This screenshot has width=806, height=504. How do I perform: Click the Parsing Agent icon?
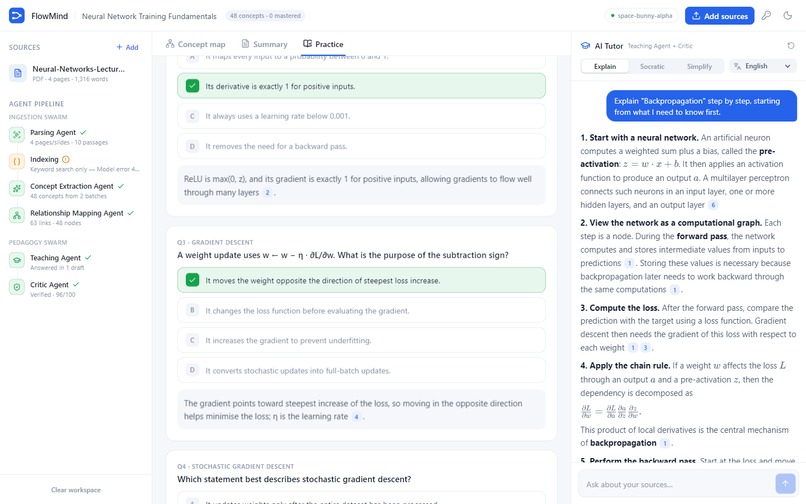[17, 135]
